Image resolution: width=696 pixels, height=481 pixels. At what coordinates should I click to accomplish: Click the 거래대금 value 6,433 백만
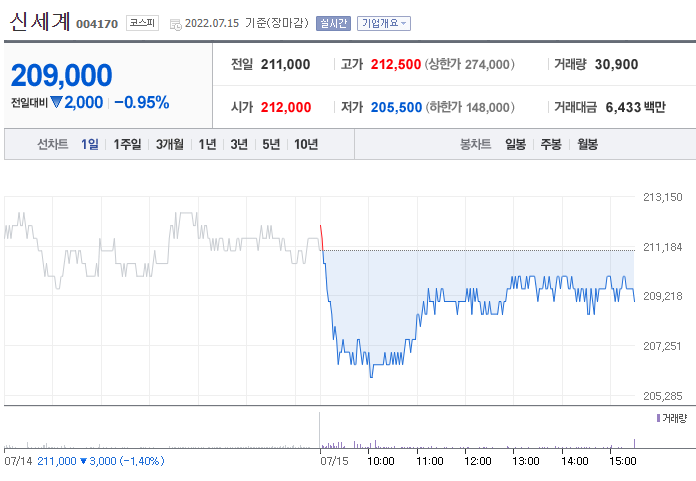pos(635,107)
